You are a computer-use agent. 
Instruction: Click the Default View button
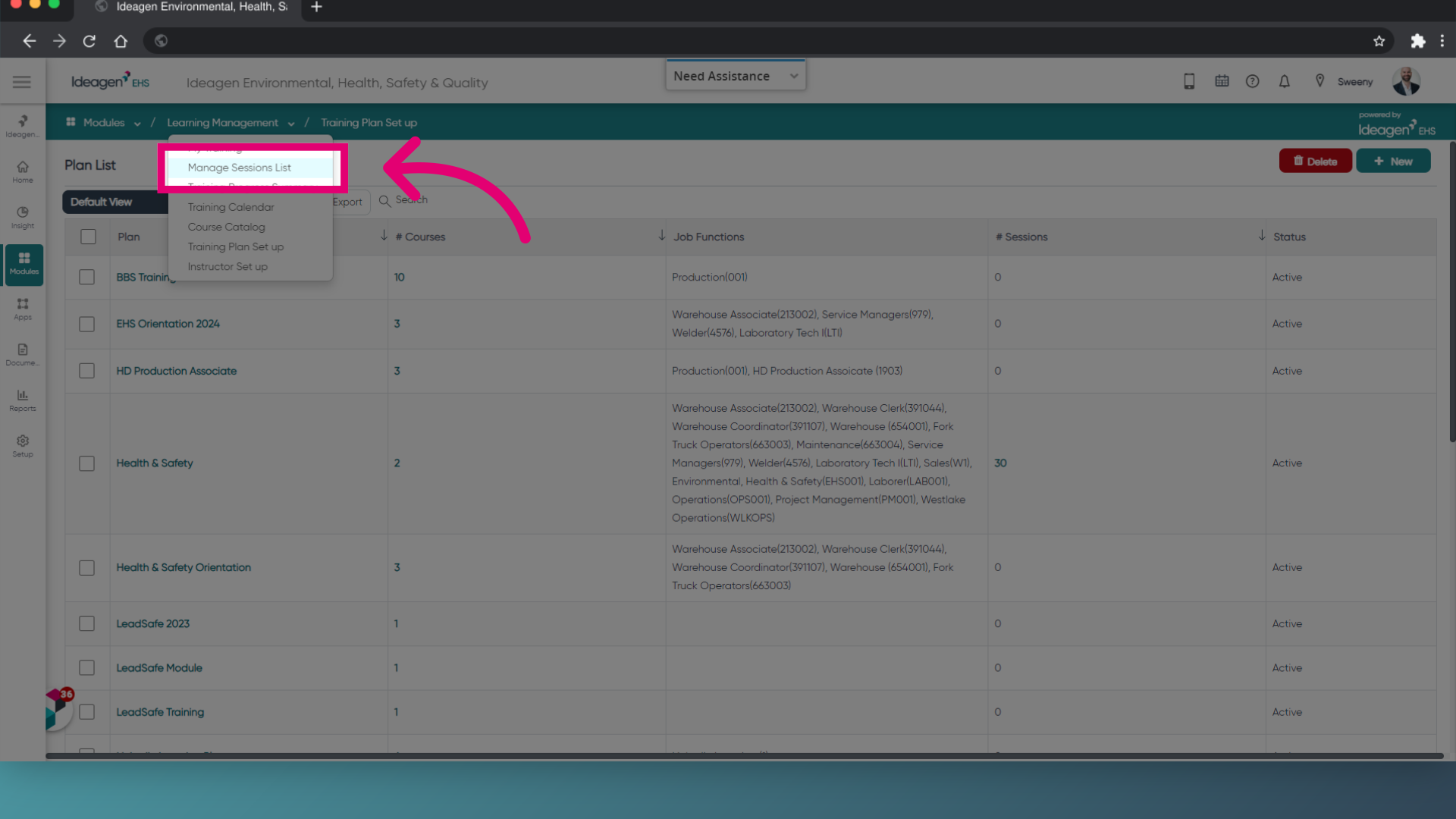pyautogui.click(x=115, y=202)
